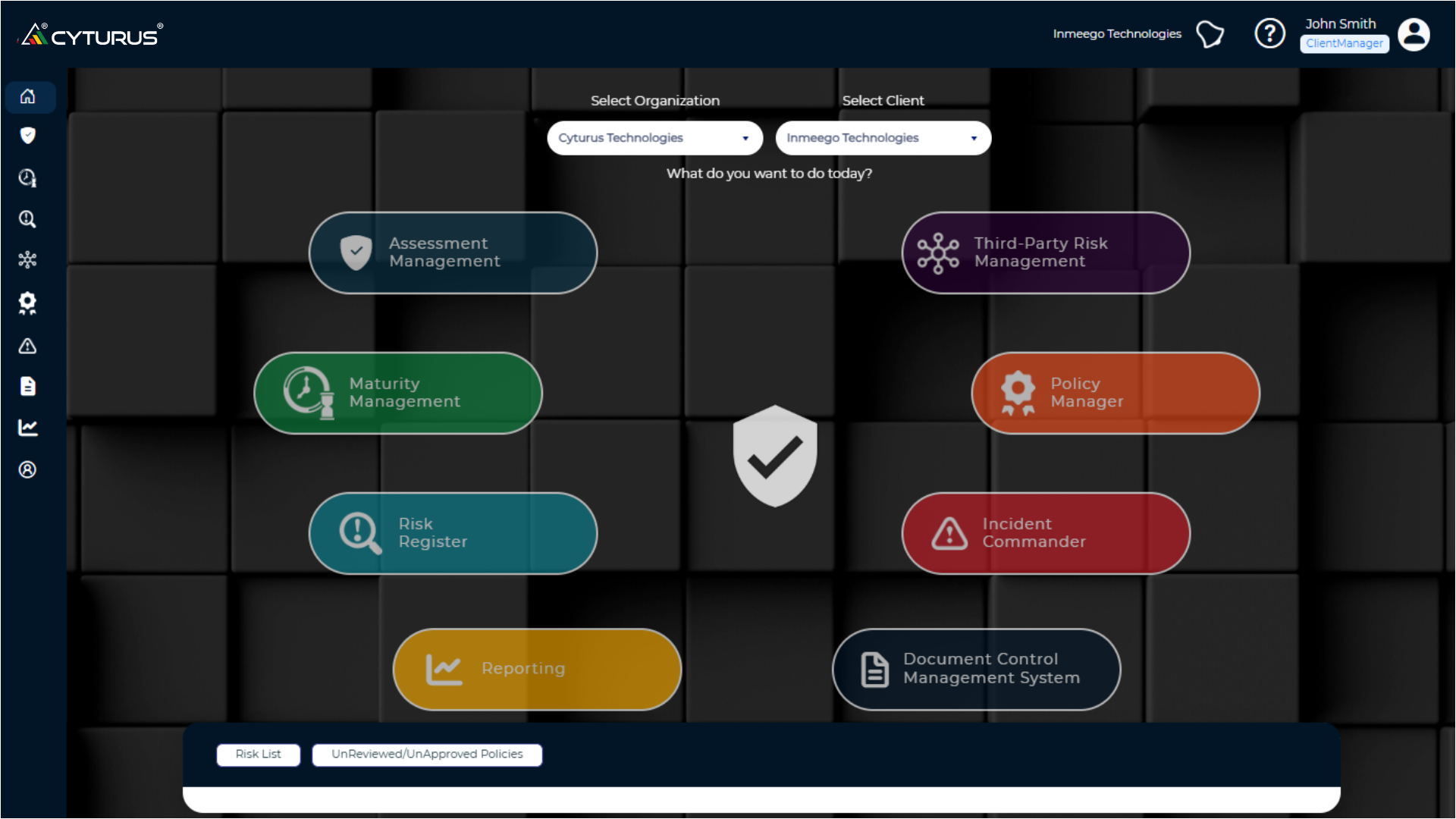Click Reporting chart icon in the sidebar

28,428
